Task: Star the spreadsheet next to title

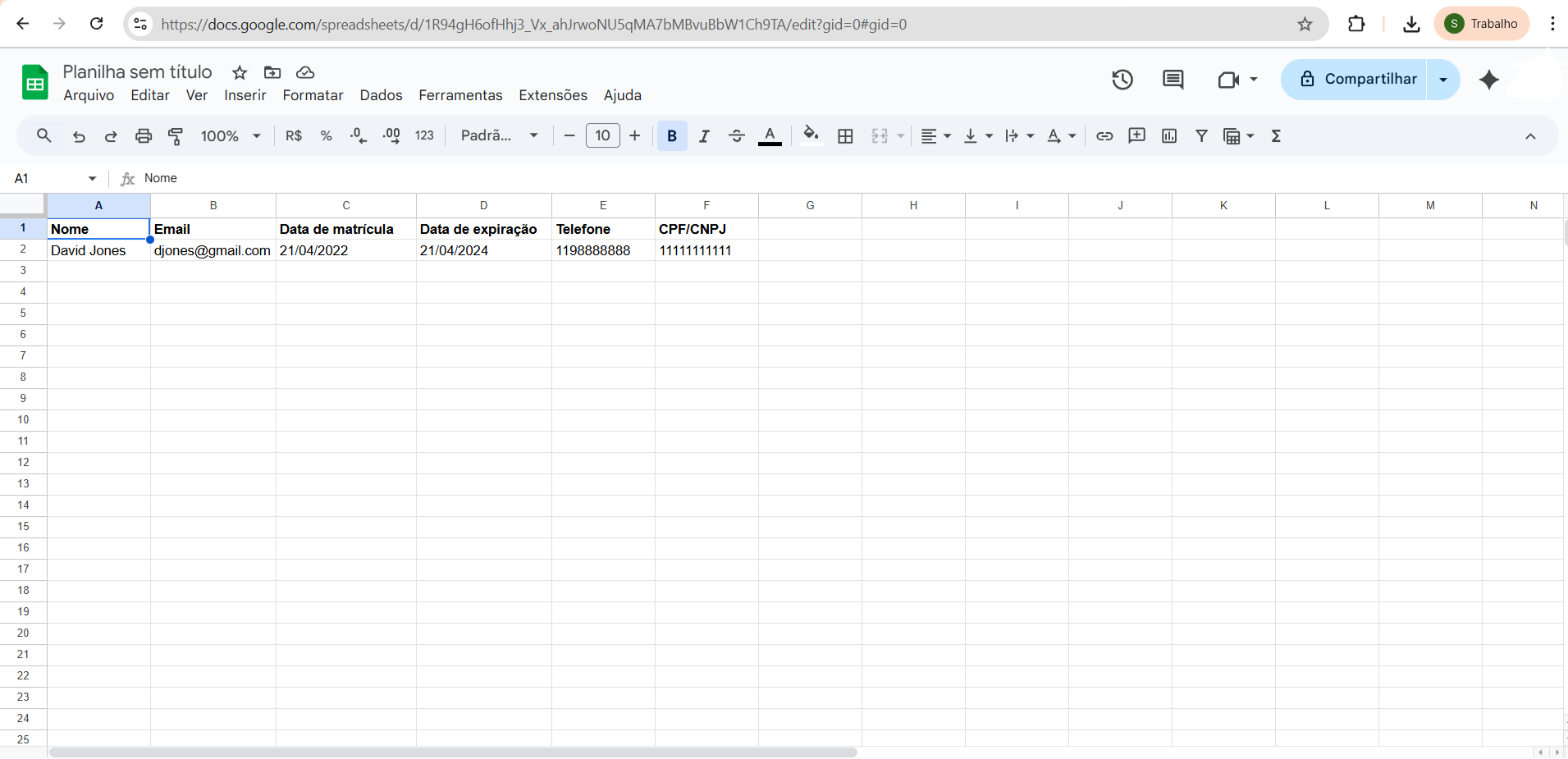Action: (x=240, y=73)
